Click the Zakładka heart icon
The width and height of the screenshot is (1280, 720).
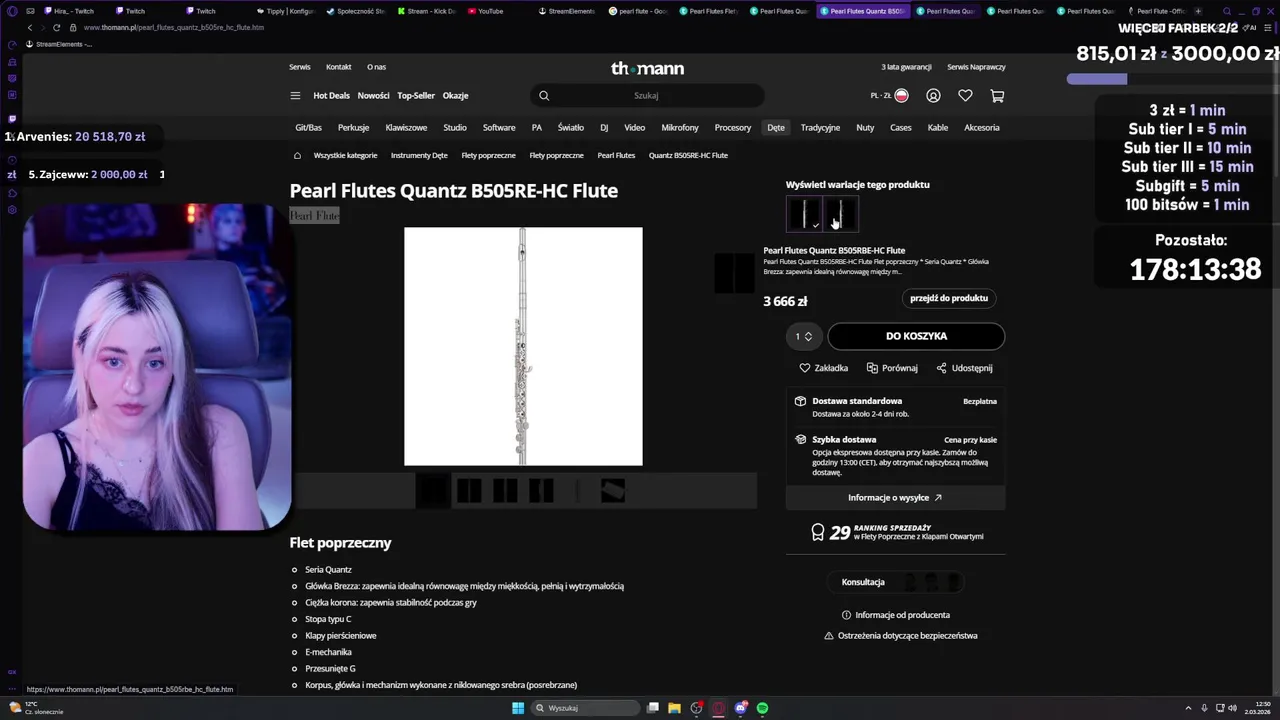click(x=804, y=368)
